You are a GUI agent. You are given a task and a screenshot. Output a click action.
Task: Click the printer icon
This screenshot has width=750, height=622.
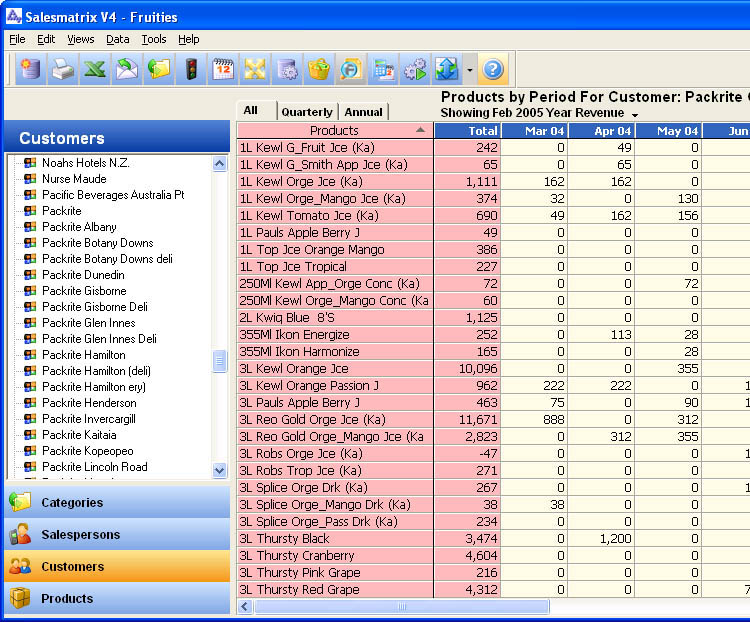pyautogui.click(x=63, y=69)
